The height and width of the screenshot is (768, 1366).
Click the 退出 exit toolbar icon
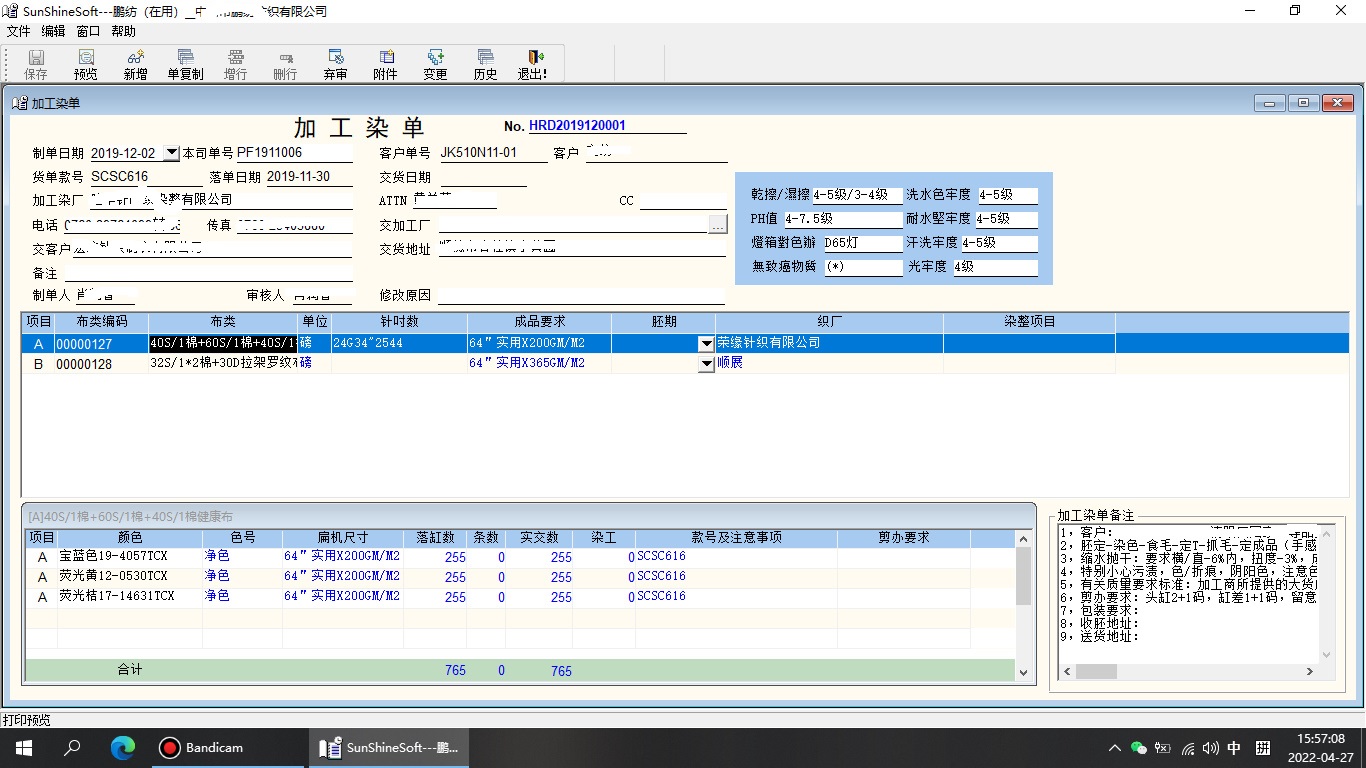coord(532,65)
